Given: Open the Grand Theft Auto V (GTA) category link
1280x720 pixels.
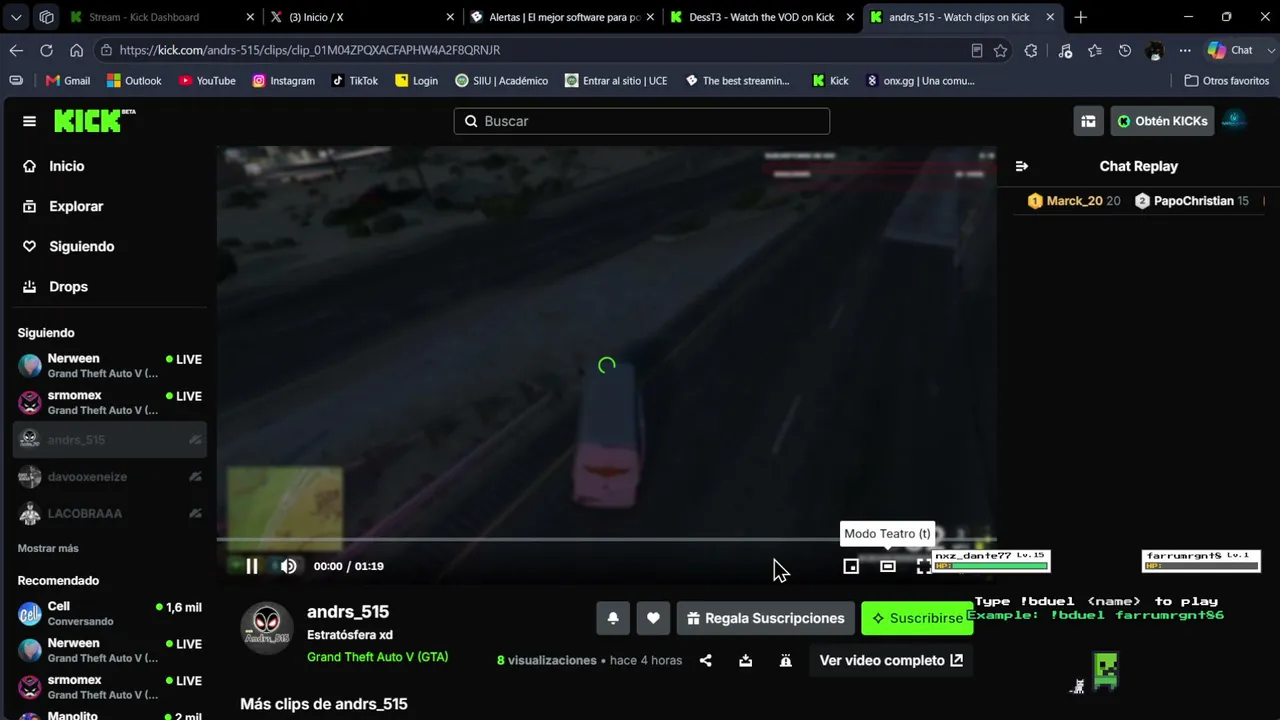Looking at the screenshot, I should point(377,657).
